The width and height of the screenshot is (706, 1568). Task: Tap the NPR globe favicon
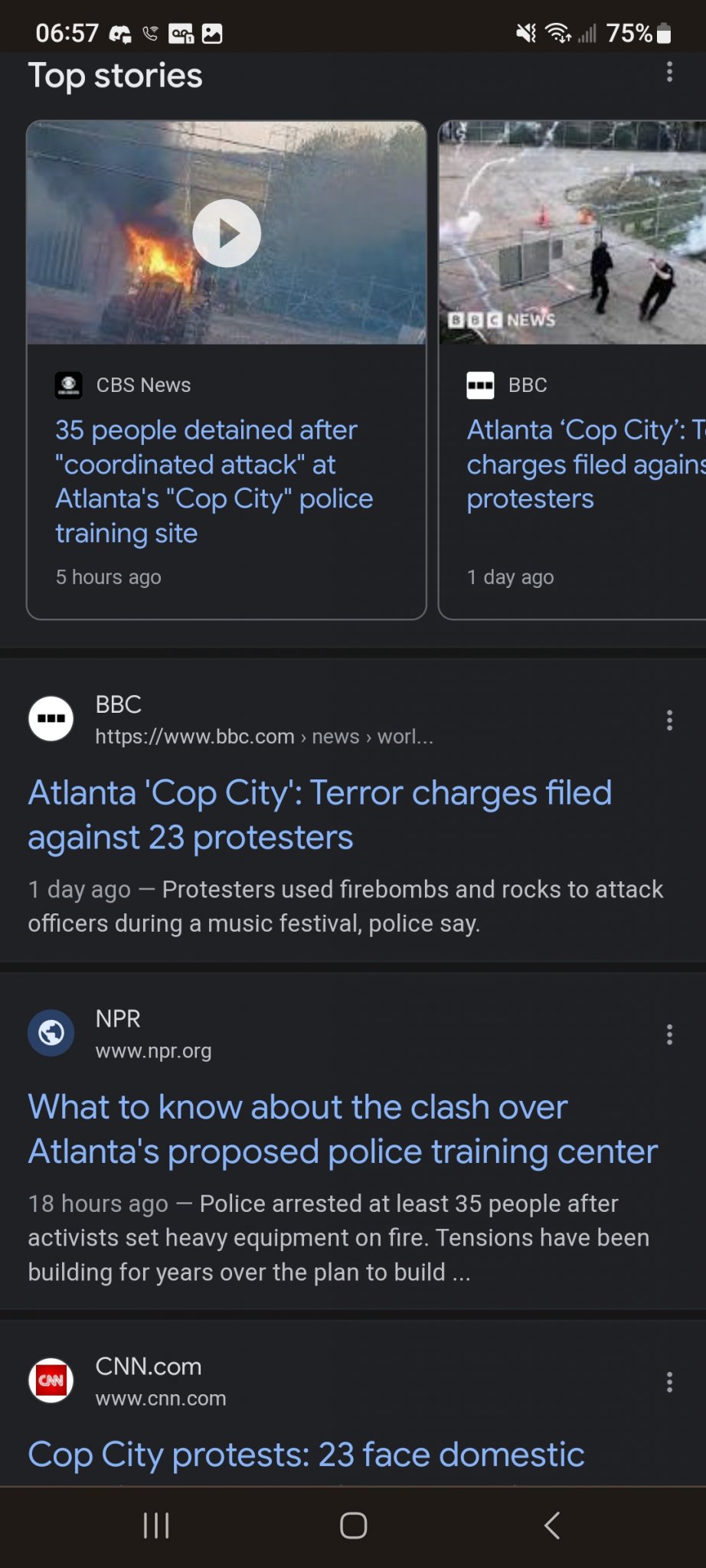point(51,1033)
